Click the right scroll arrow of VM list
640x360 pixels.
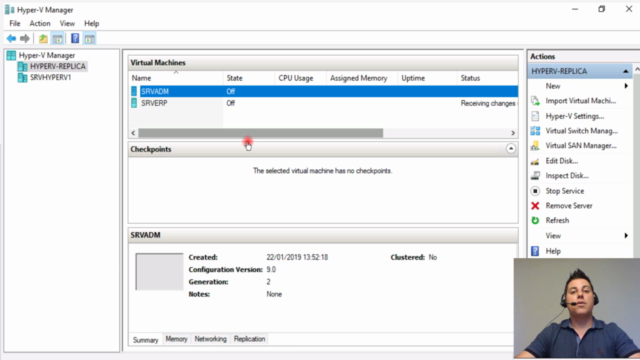[513, 133]
